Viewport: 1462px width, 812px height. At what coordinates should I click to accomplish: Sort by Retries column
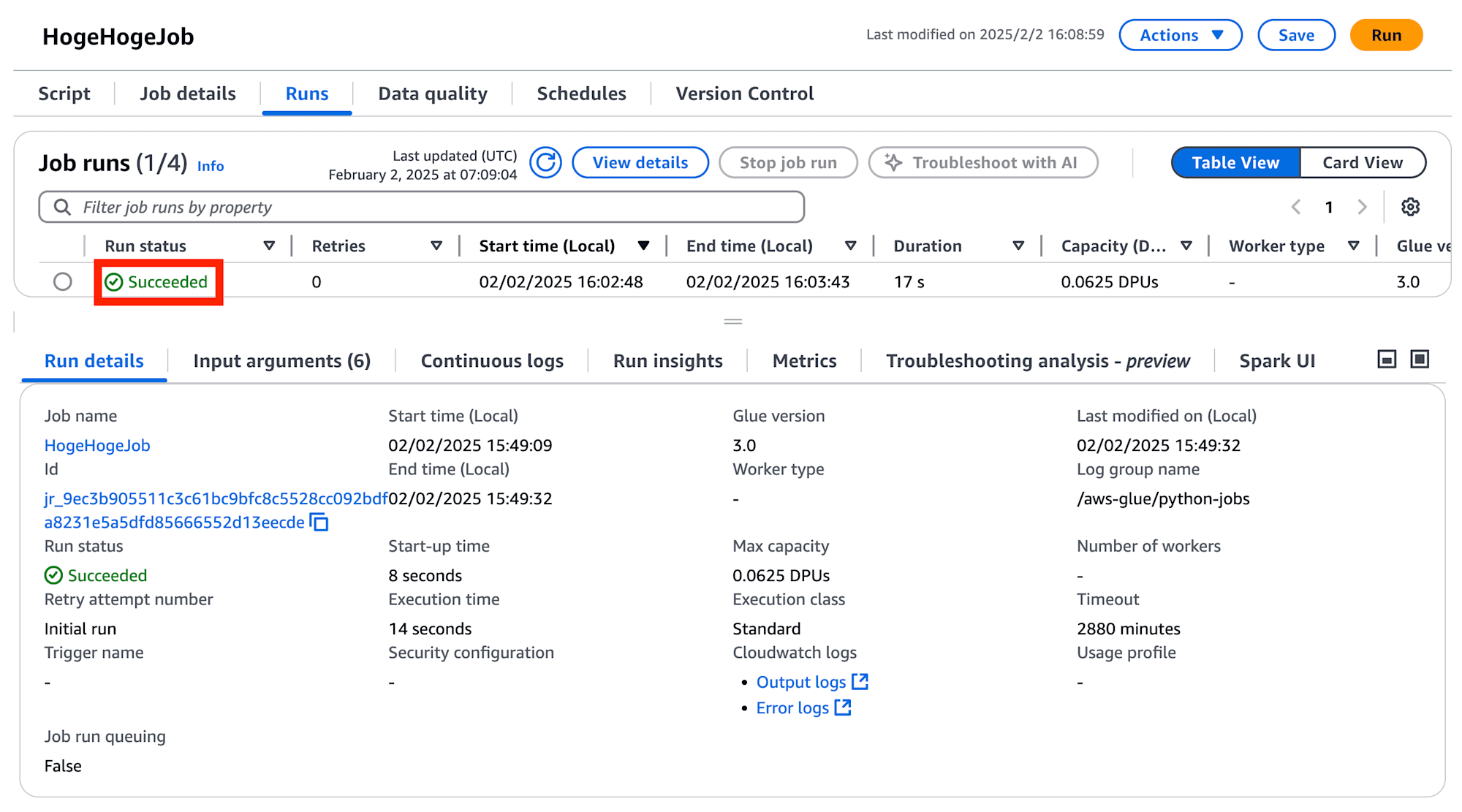pyautogui.click(x=436, y=246)
